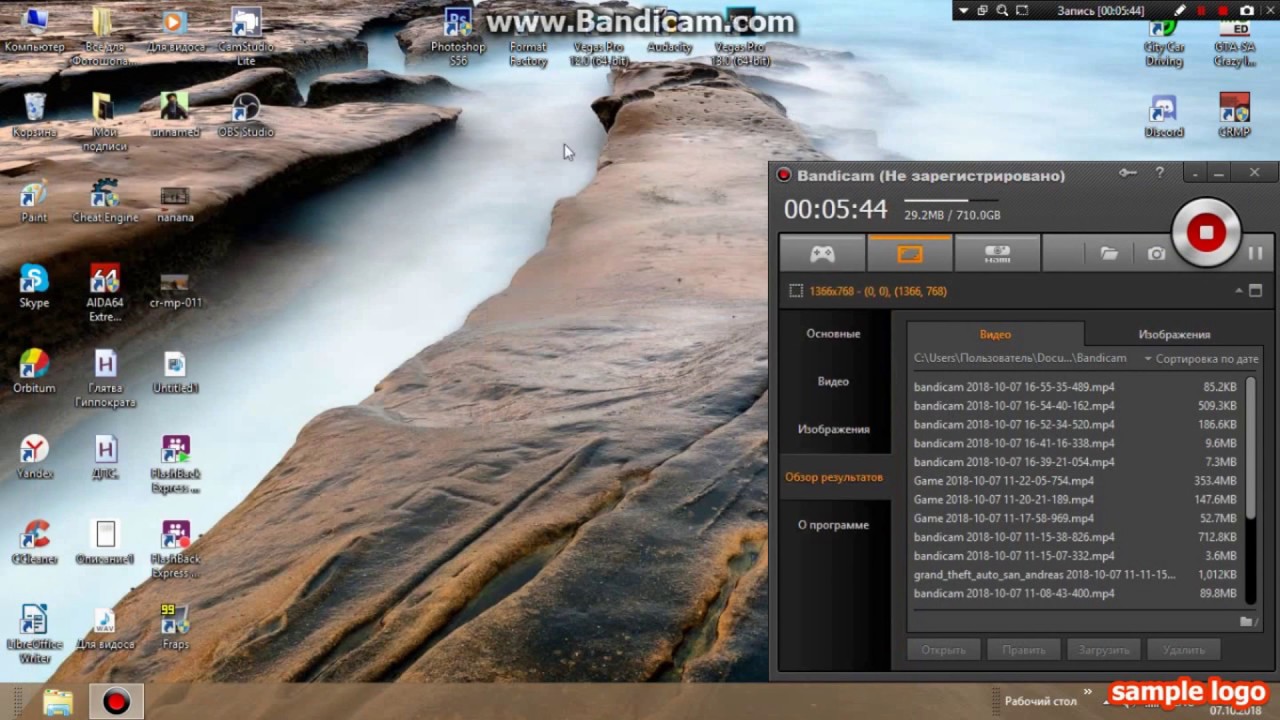The height and width of the screenshot is (720, 1280).
Task: Click the camera icon in recording bar
Action: 1246,11
